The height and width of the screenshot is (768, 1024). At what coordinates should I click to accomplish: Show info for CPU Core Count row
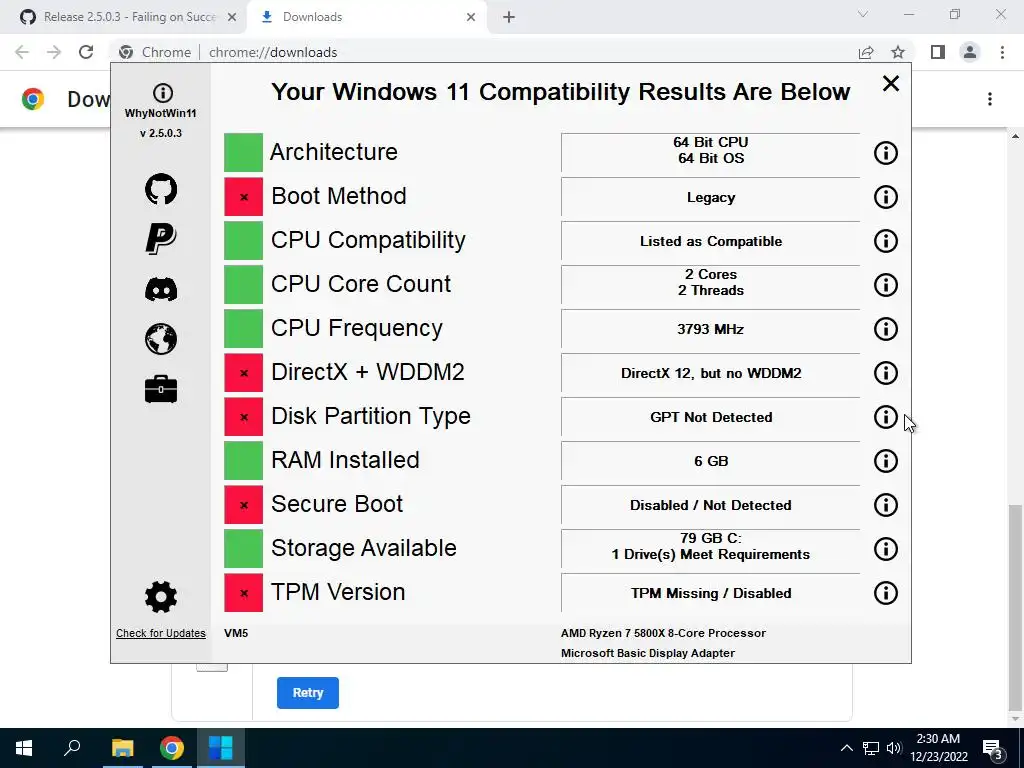pos(886,285)
